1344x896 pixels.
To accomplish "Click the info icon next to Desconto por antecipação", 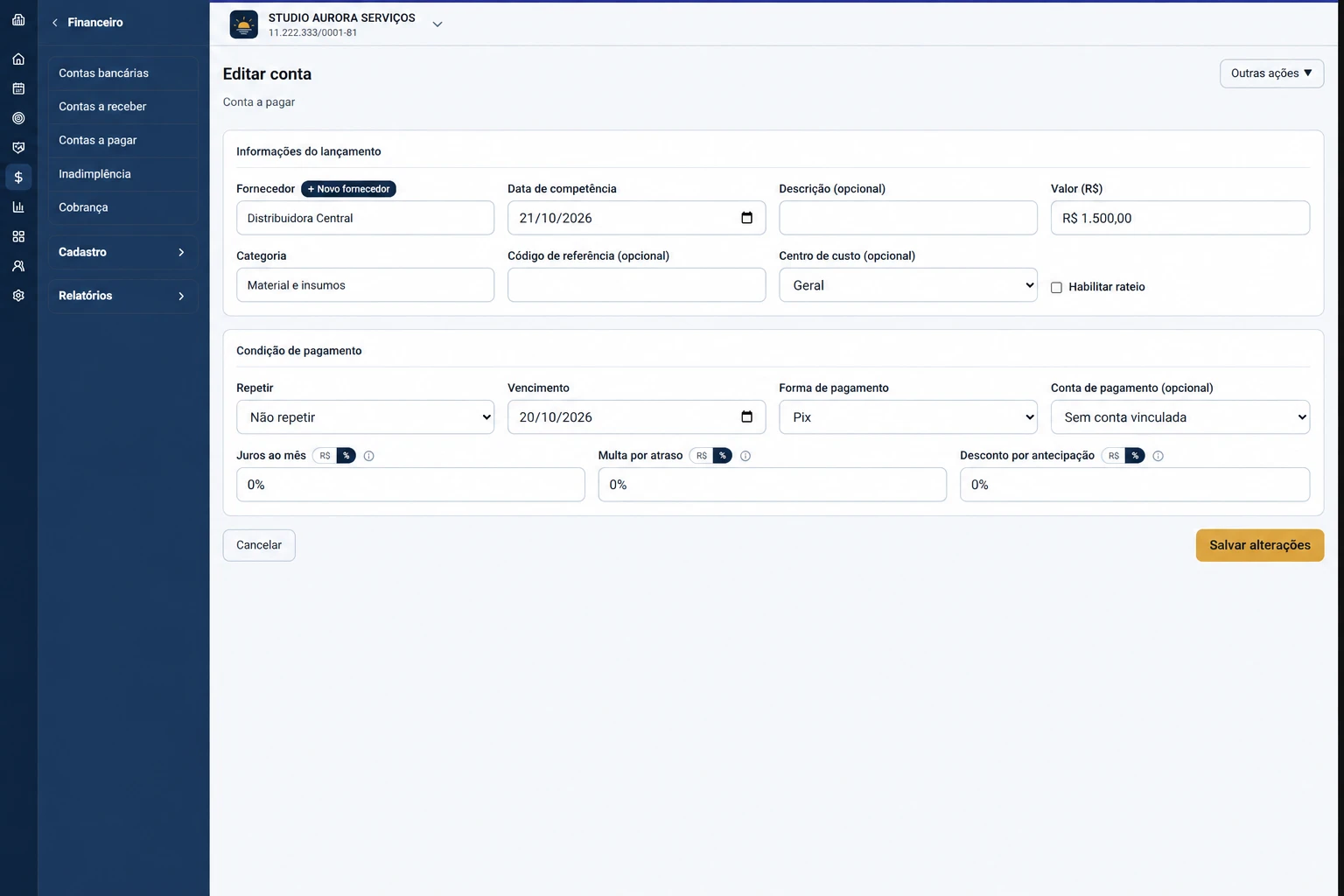I will click(1158, 456).
